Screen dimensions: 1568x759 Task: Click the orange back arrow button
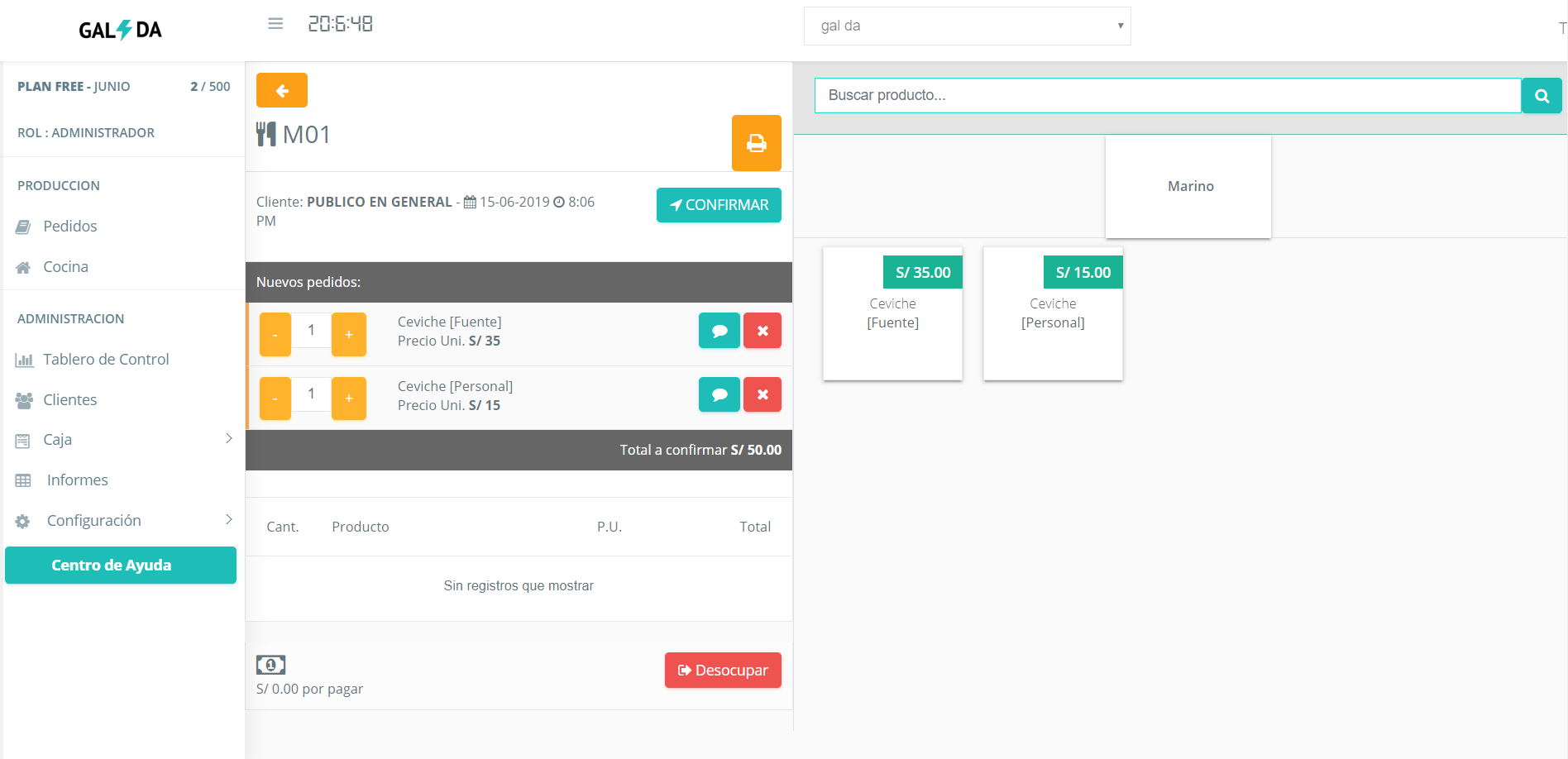[282, 90]
